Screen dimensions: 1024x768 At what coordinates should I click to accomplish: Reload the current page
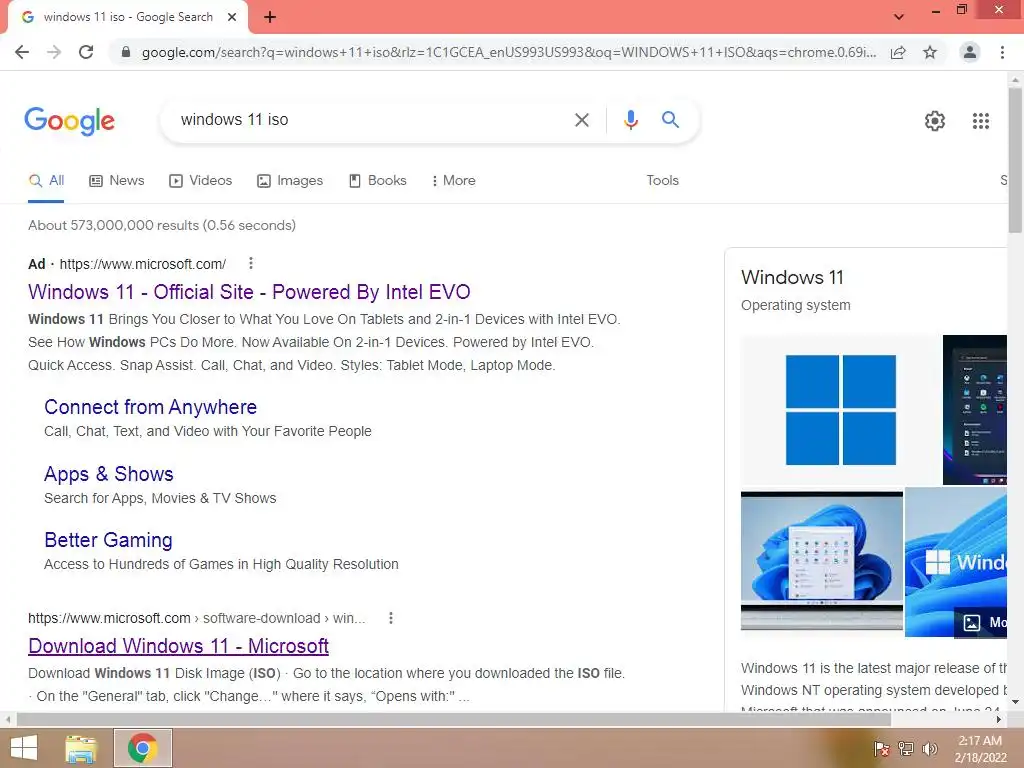tap(86, 52)
